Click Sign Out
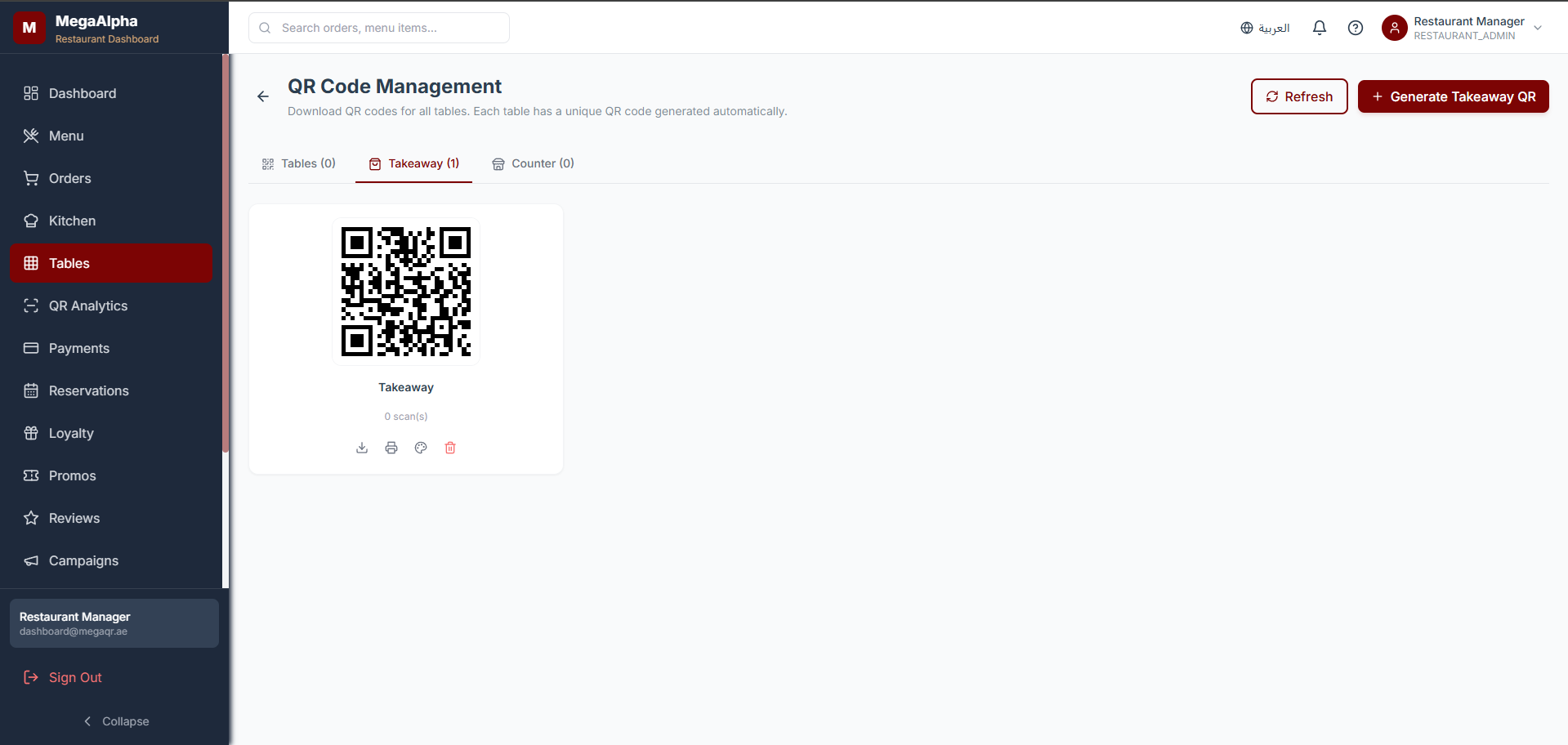This screenshot has width=1568, height=745. click(x=111, y=677)
